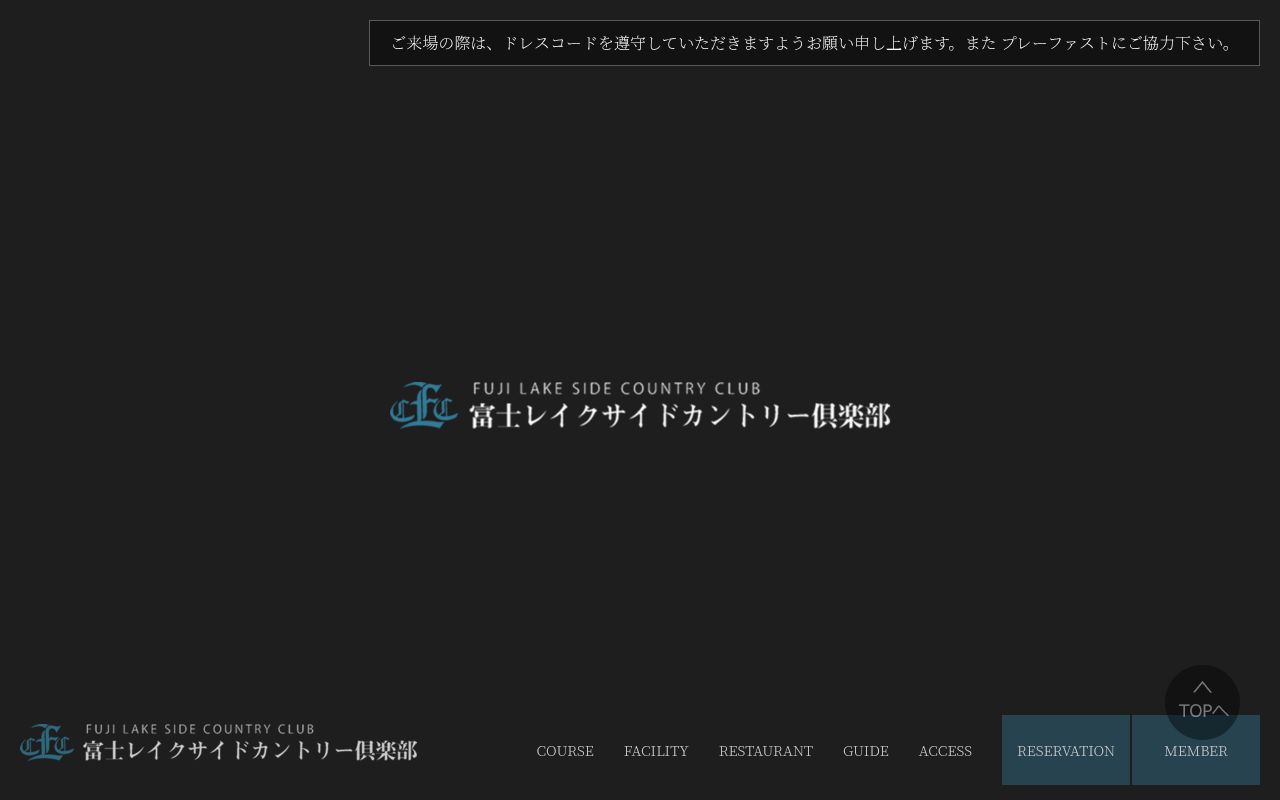
Task: Click the MEMBER button
Action: [1196, 750]
